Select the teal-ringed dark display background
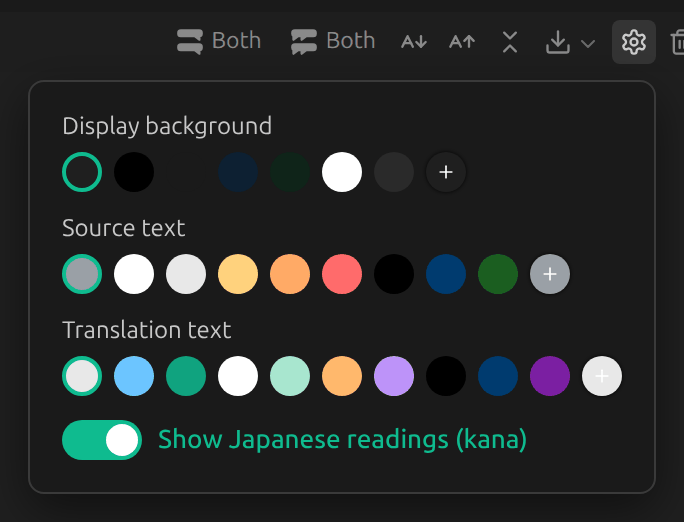The height and width of the screenshot is (522, 684). [82, 172]
